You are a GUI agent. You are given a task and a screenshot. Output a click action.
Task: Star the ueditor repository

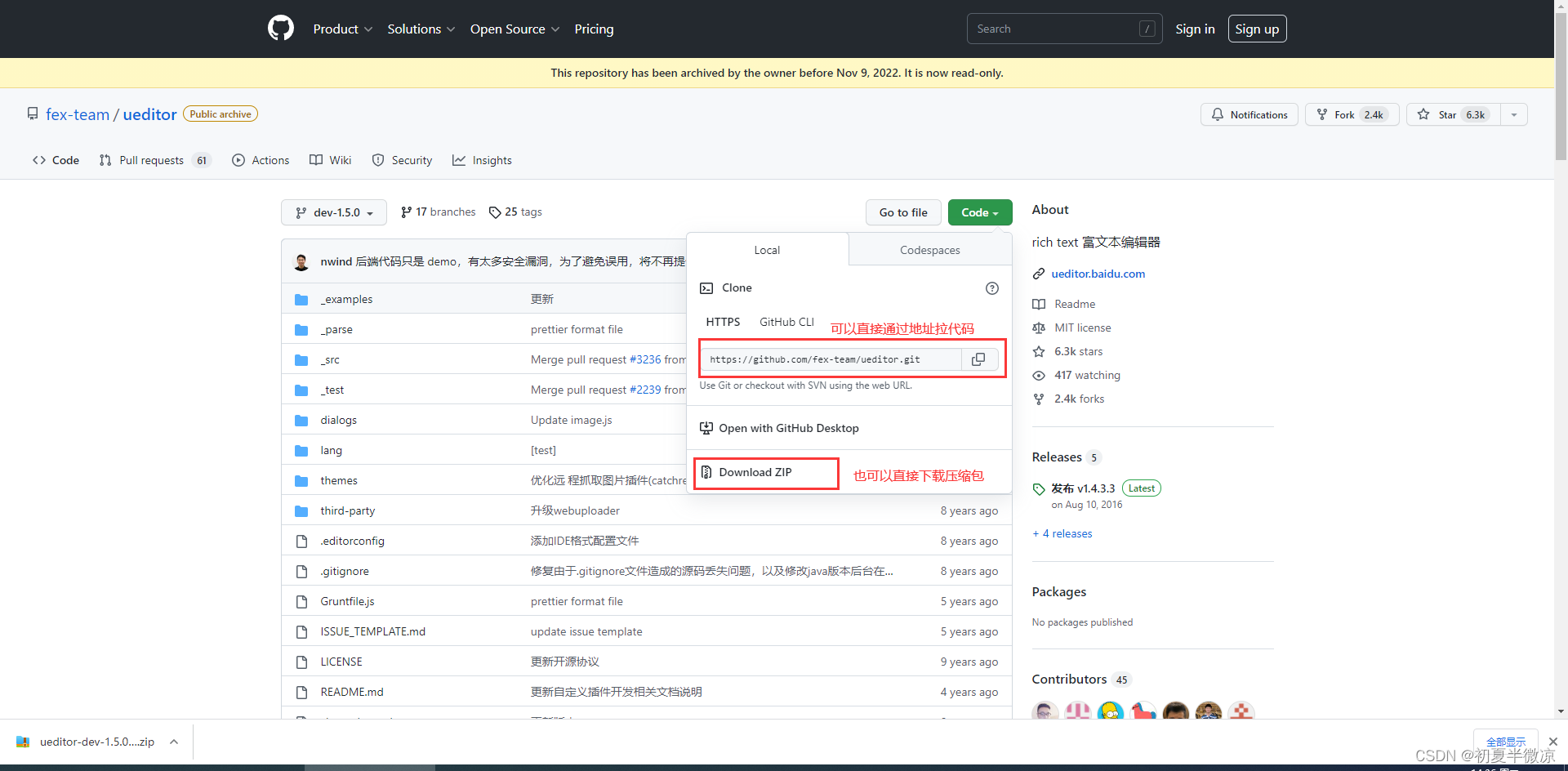tap(1453, 114)
